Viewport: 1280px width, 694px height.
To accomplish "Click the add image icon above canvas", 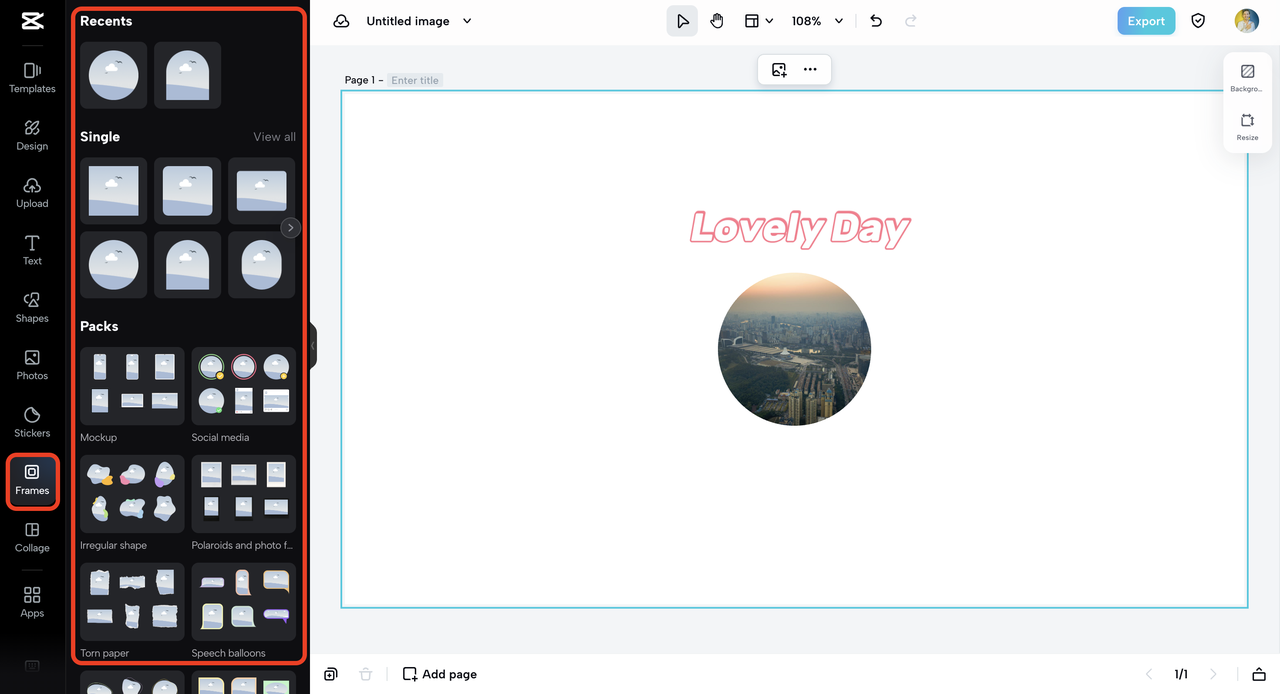I will click(779, 69).
